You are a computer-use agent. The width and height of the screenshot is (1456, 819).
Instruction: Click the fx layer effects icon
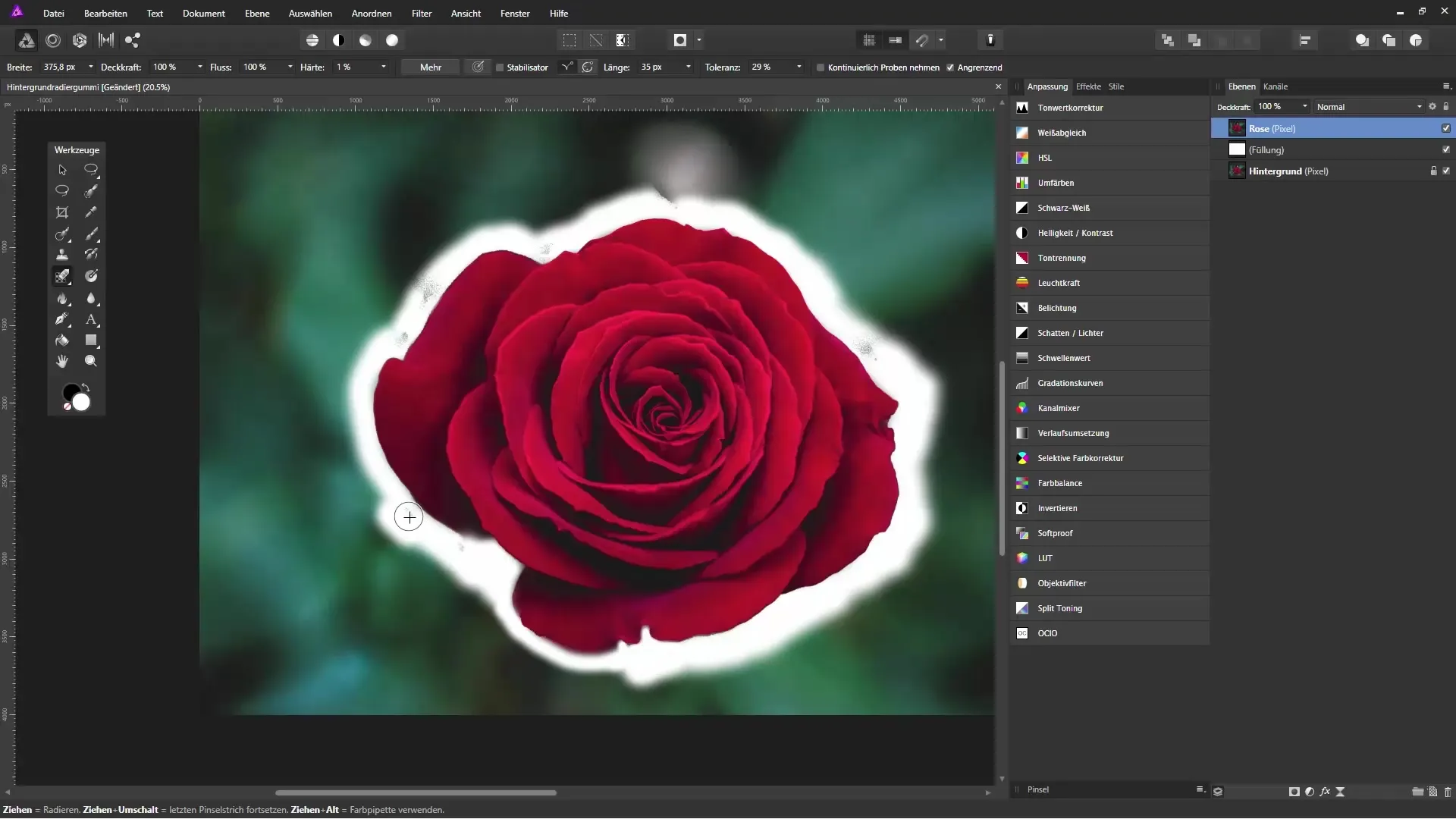tap(1325, 792)
